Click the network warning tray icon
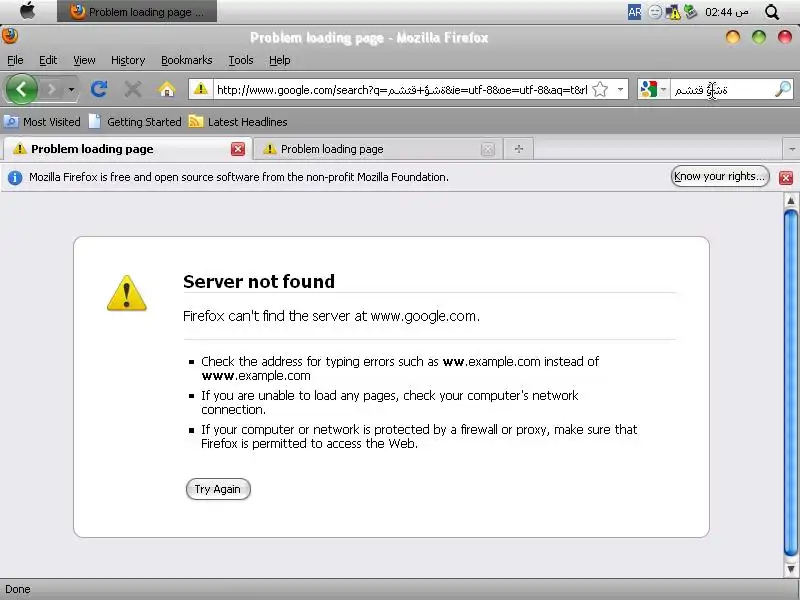This screenshot has width=800, height=600. 673,12
